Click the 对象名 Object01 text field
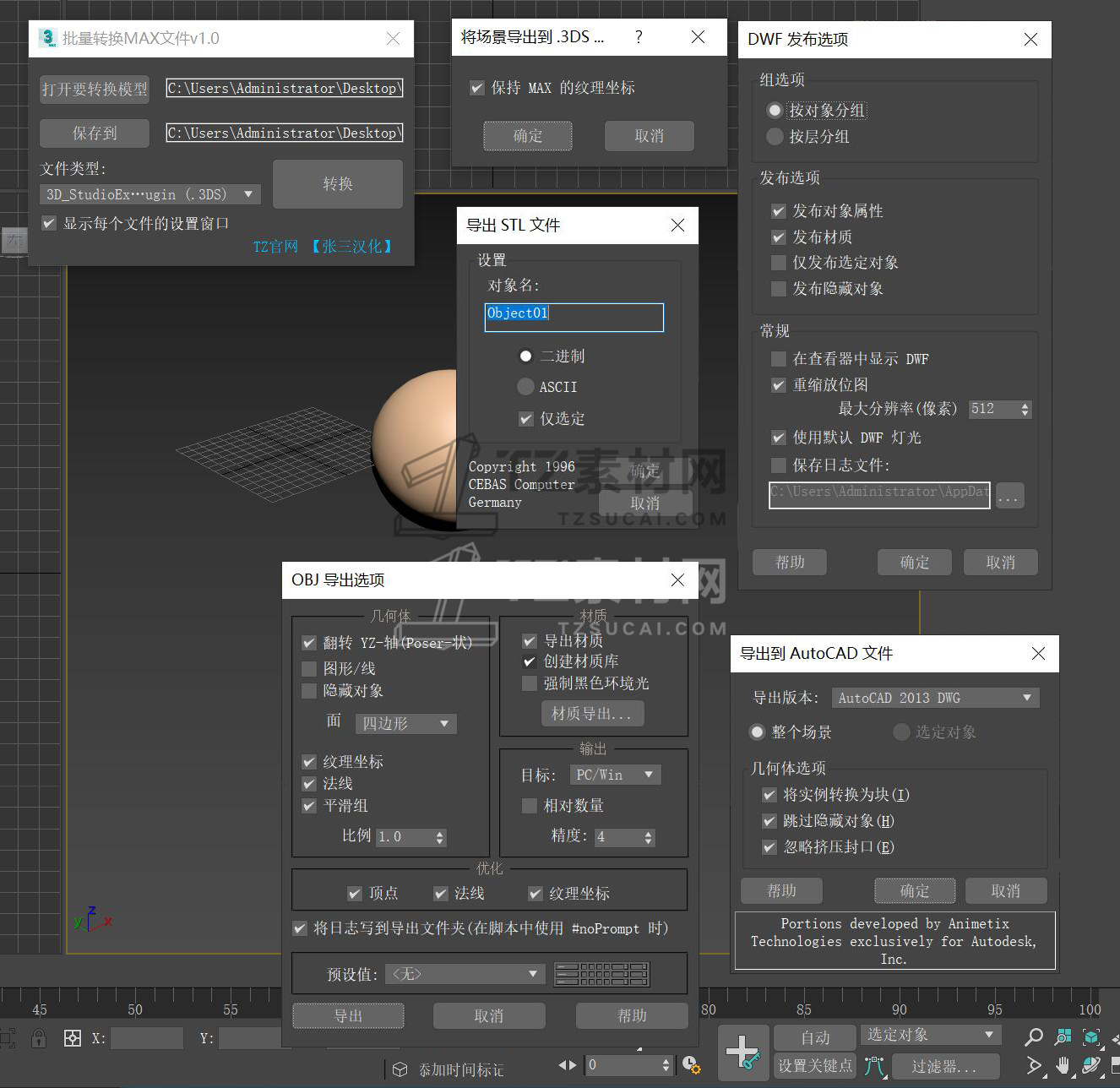This screenshot has width=1120, height=1088. pyautogui.click(x=574, y=317)
